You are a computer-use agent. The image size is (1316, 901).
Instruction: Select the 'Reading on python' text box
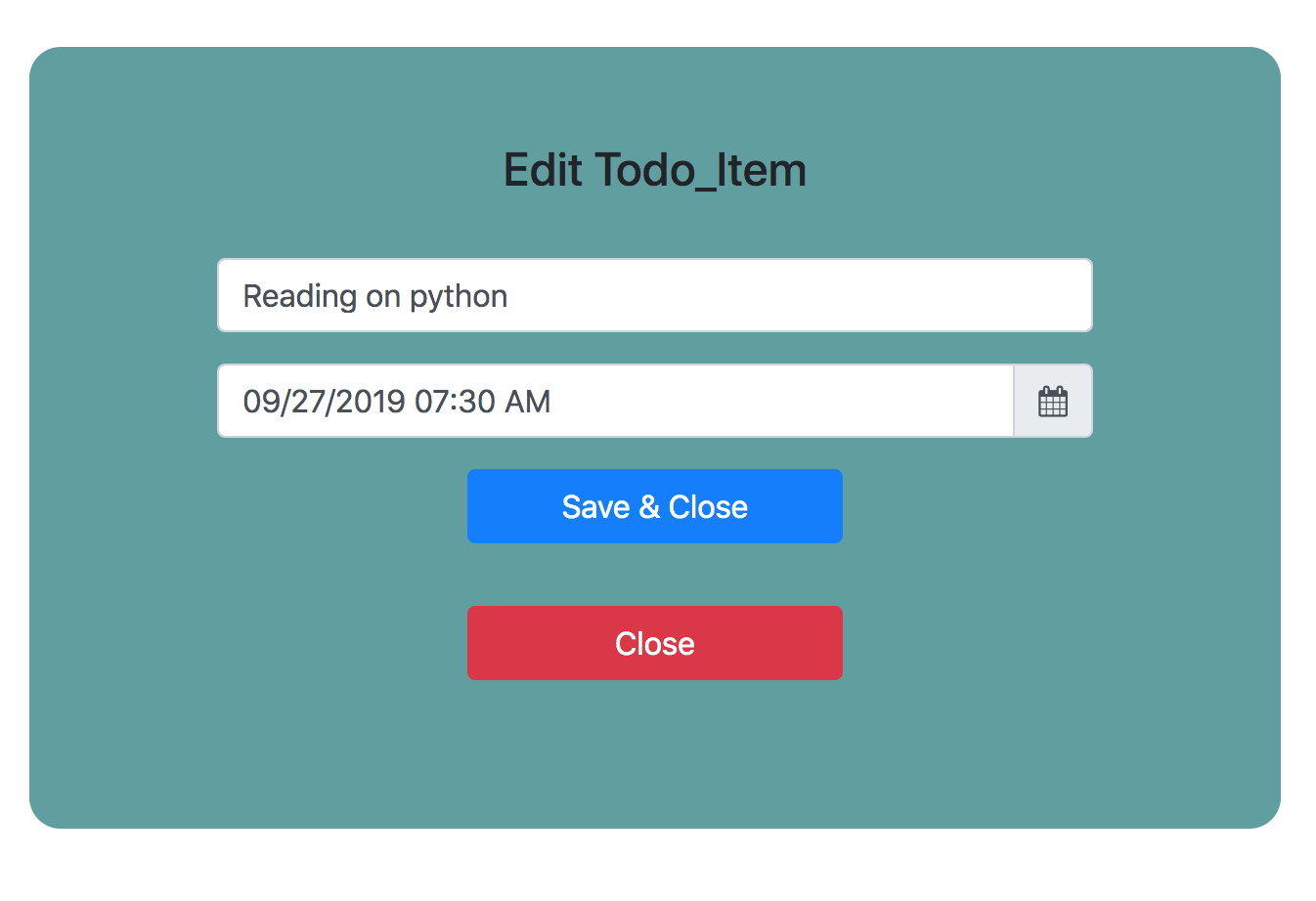pos(654,295)
